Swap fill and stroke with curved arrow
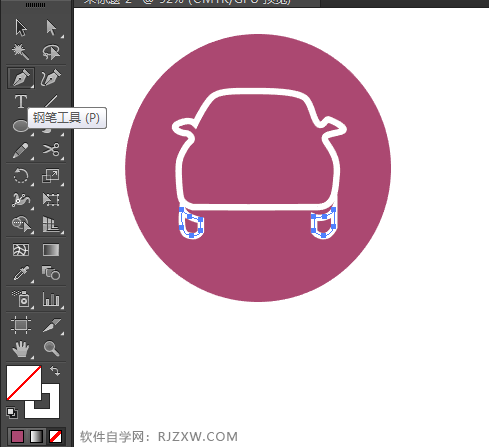 (x=55, y=371)
